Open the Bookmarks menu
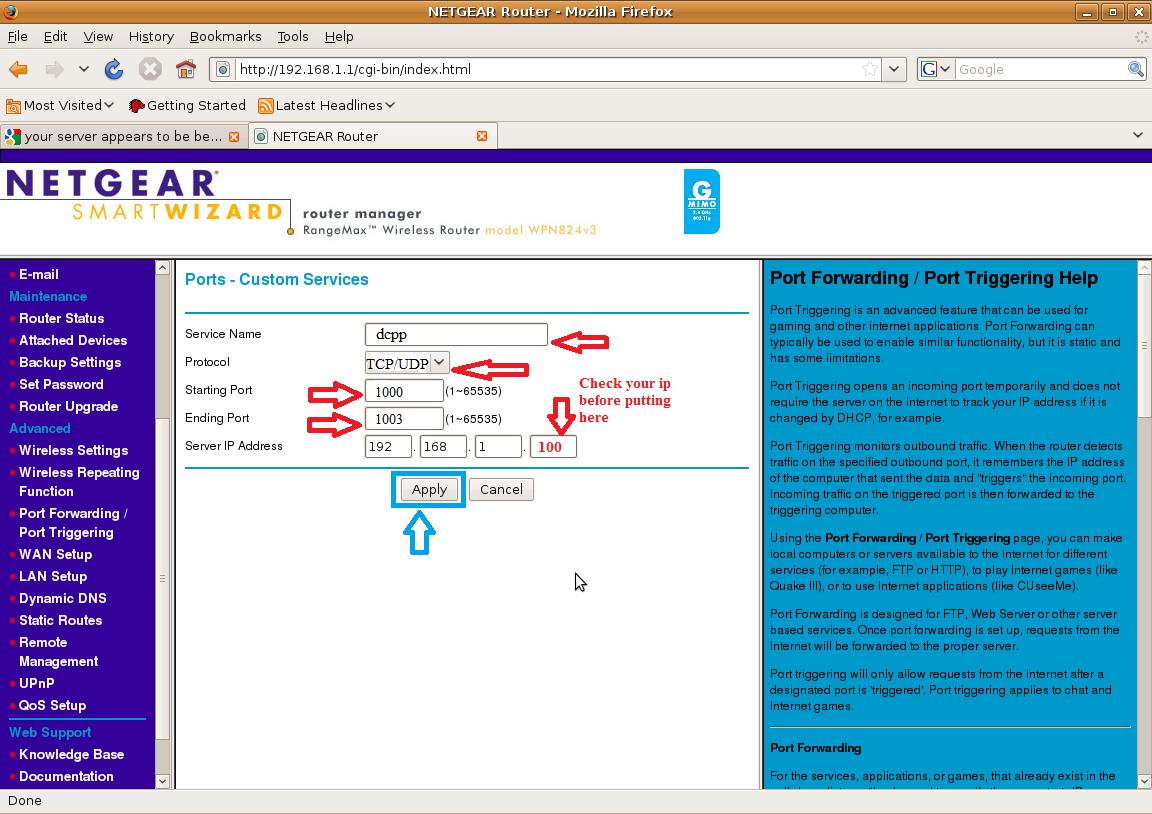The height and width of the screenshot is (814, 1152). (x=226, y=37)
